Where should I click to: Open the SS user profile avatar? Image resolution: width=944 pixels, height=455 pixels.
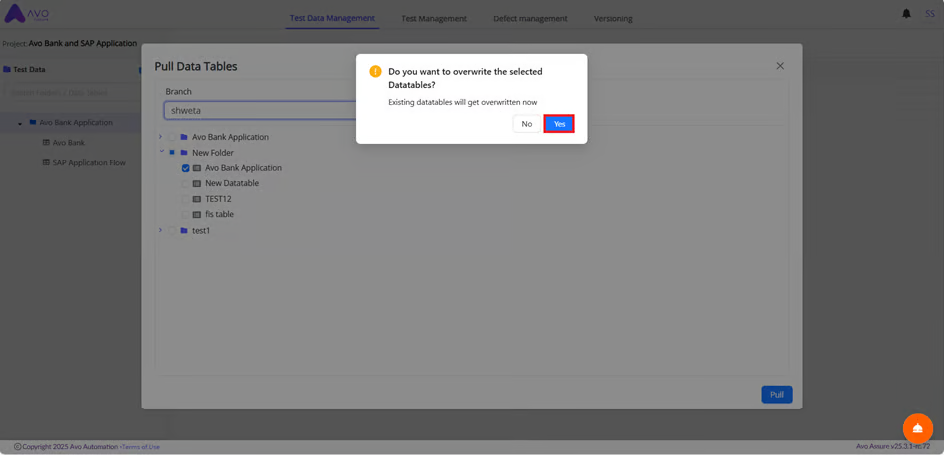(x=929, y=14)
